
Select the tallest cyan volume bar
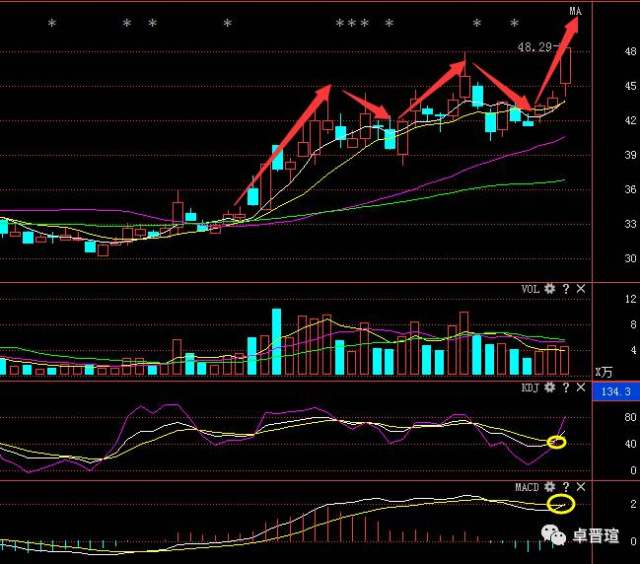point(276,342)
